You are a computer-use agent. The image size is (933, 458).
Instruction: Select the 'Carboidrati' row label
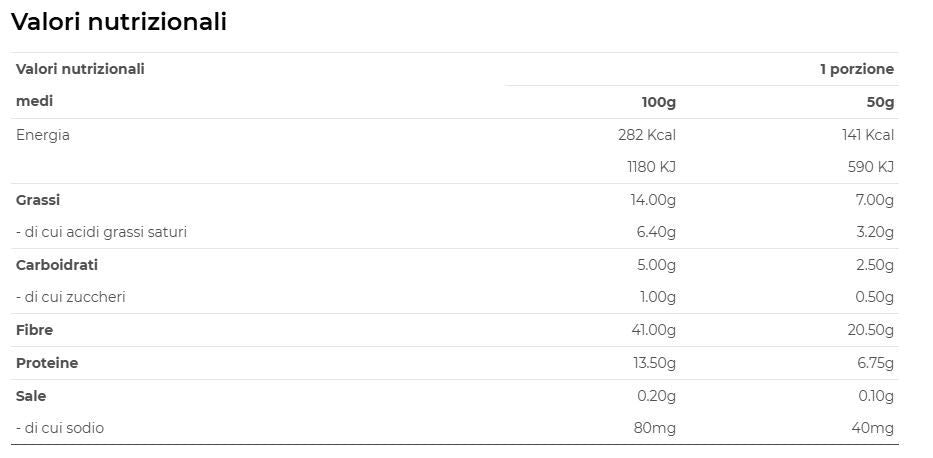tap(56, 265)
